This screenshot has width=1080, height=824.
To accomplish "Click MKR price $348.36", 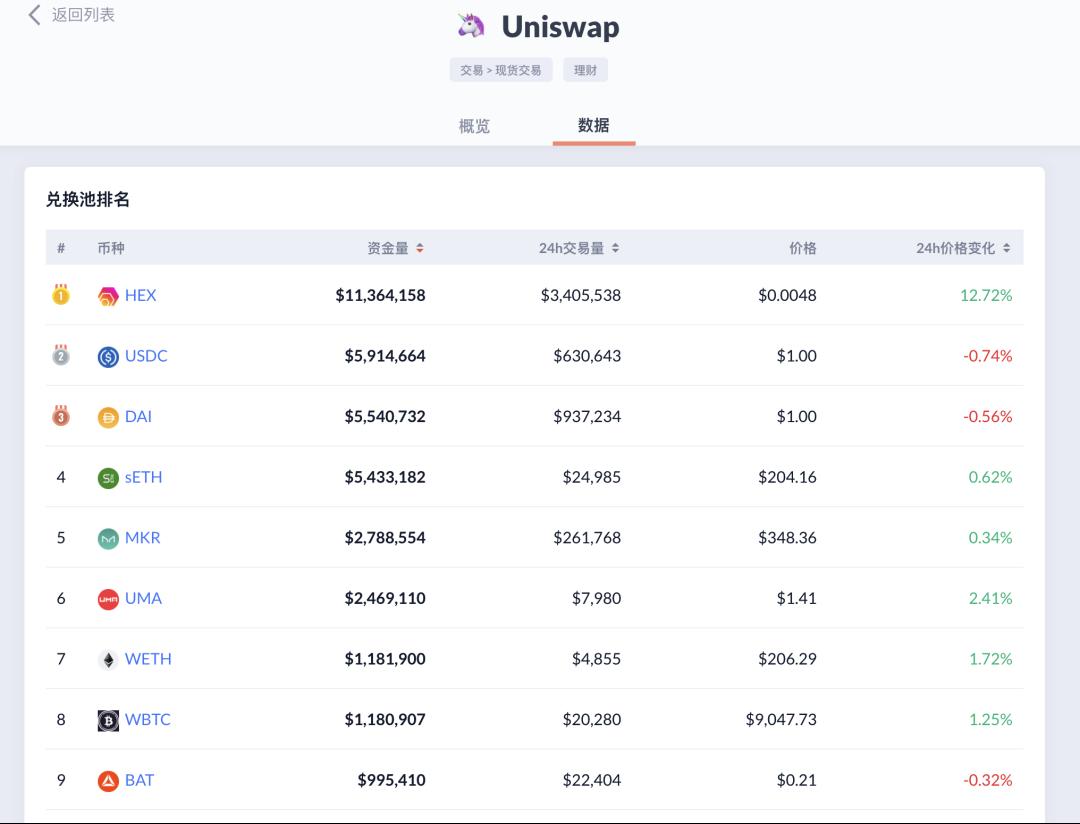I will (x=787, y=537).
